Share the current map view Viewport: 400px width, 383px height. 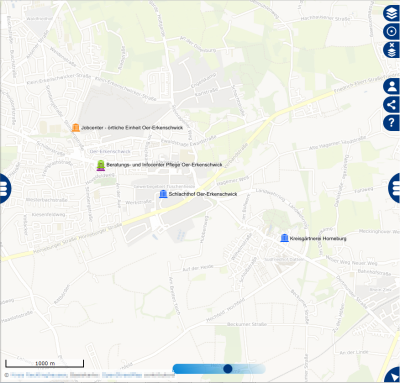tap(391, 105)
